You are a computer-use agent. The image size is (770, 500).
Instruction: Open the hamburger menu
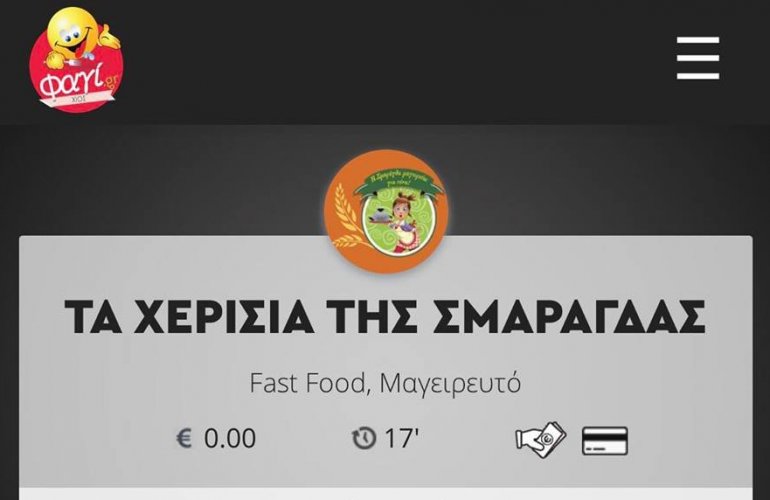698,58
